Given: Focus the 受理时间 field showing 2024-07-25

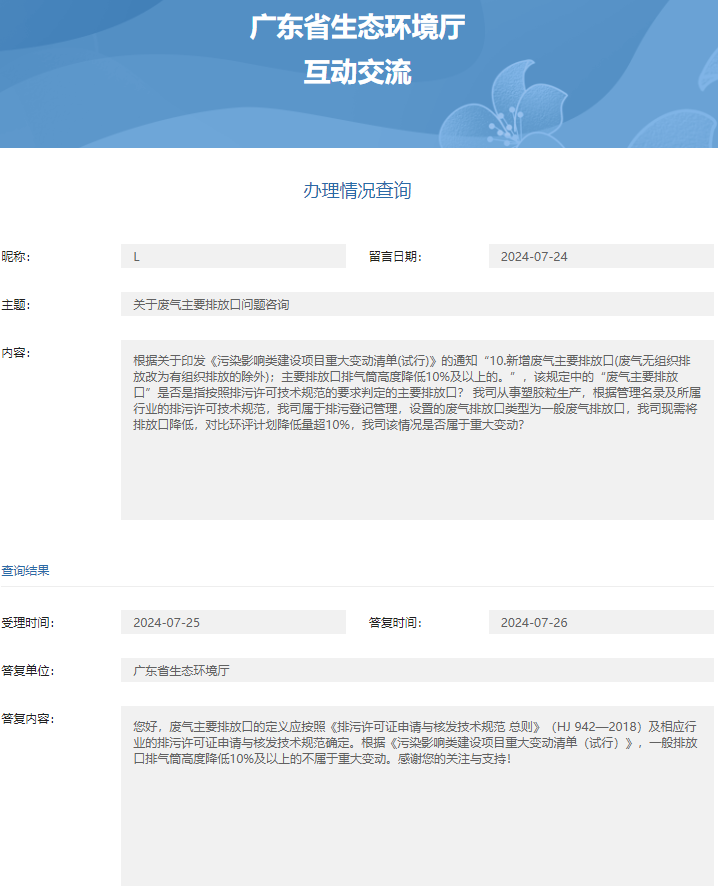Looking at the screenshot, I should pos(233,622).
